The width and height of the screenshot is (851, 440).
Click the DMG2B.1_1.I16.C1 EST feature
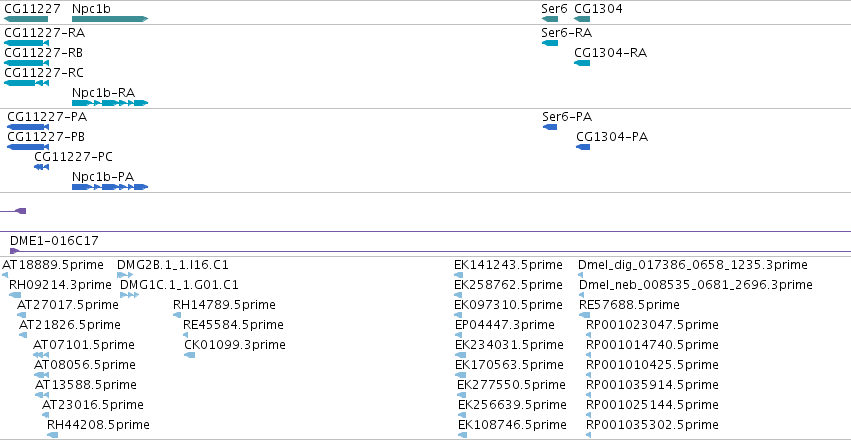(x=125, y=275)
